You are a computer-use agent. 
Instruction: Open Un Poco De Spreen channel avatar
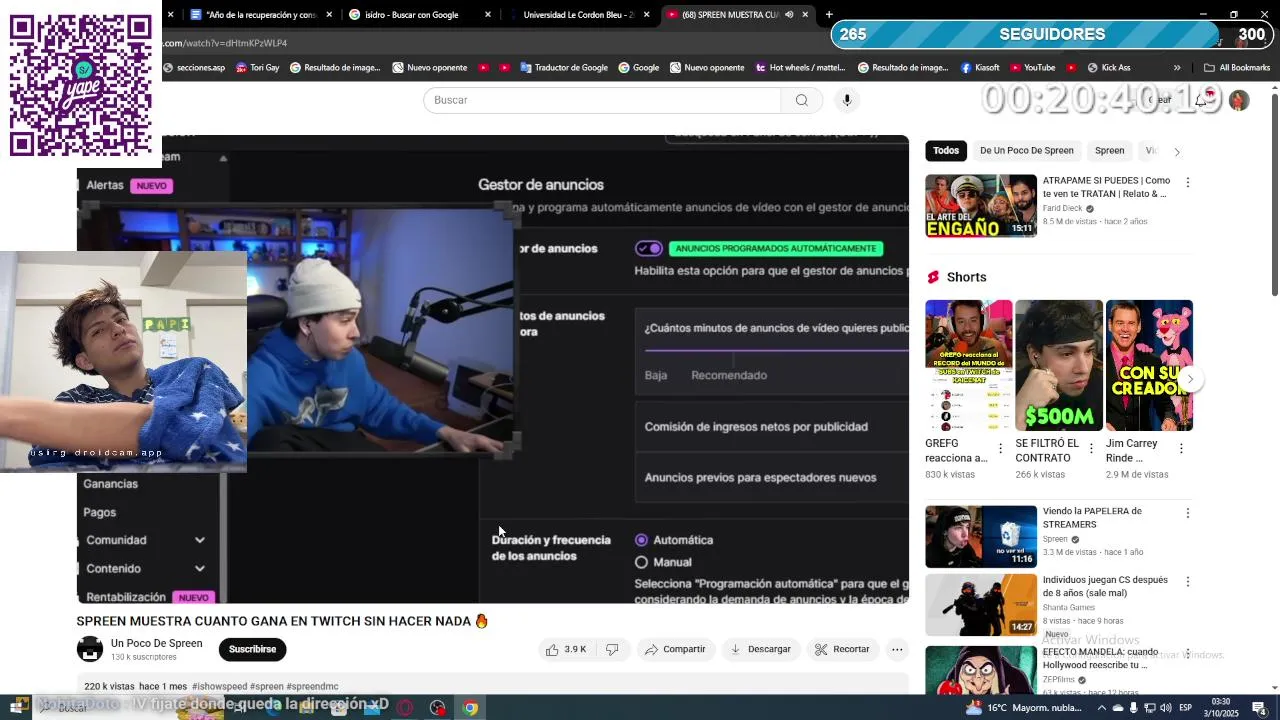[x=90, y=649]
